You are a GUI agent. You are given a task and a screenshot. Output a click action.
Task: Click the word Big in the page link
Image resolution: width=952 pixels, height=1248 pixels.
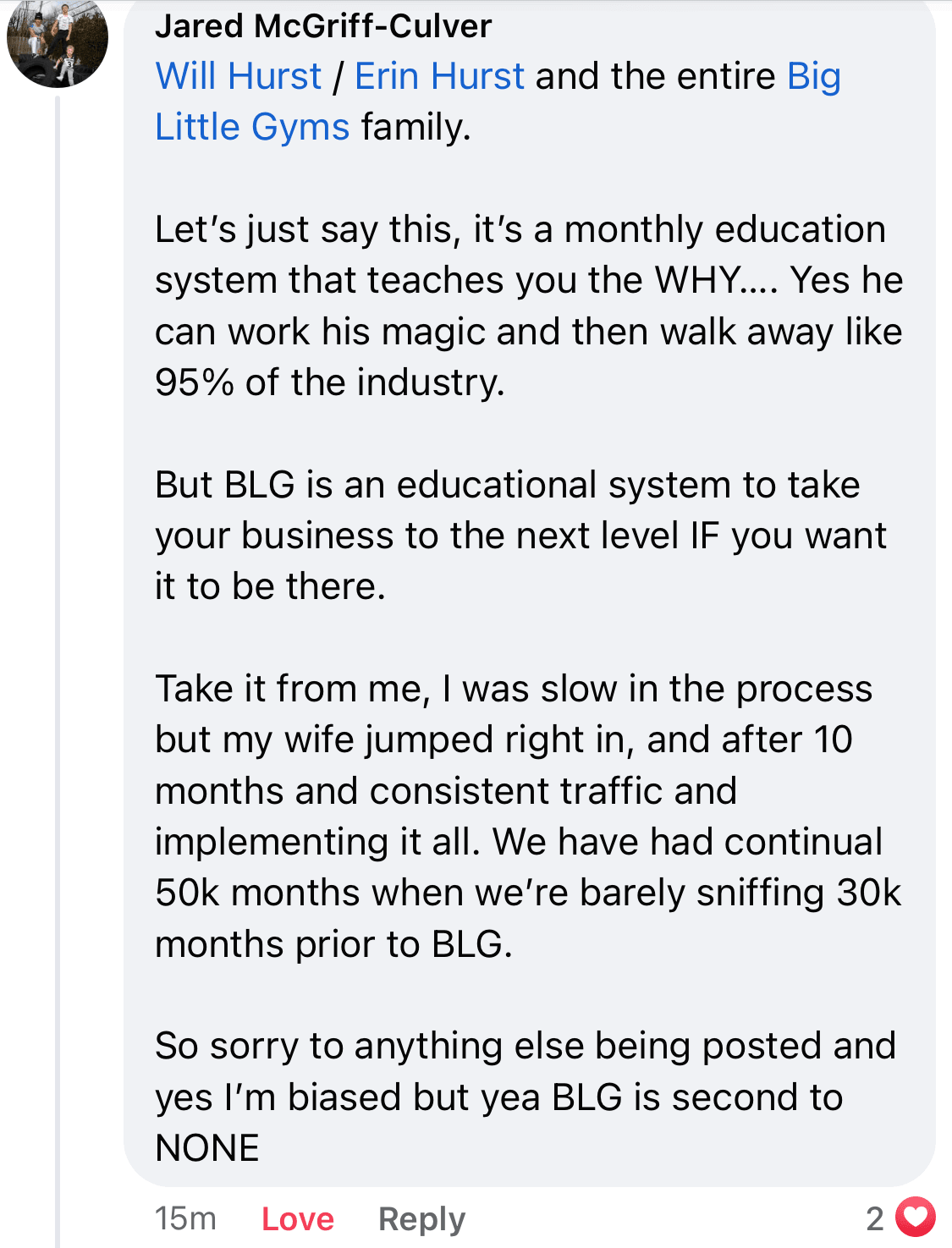pyautogui.click(x=813, y=76)
